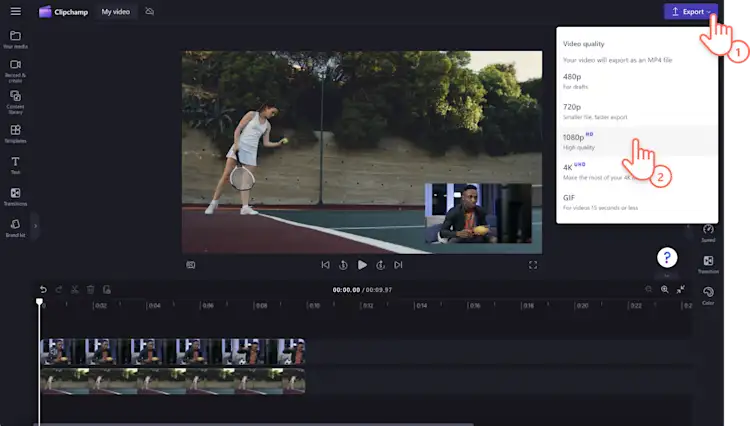
Task: Click the Clipchamp logo
Action: pos(63,11)
